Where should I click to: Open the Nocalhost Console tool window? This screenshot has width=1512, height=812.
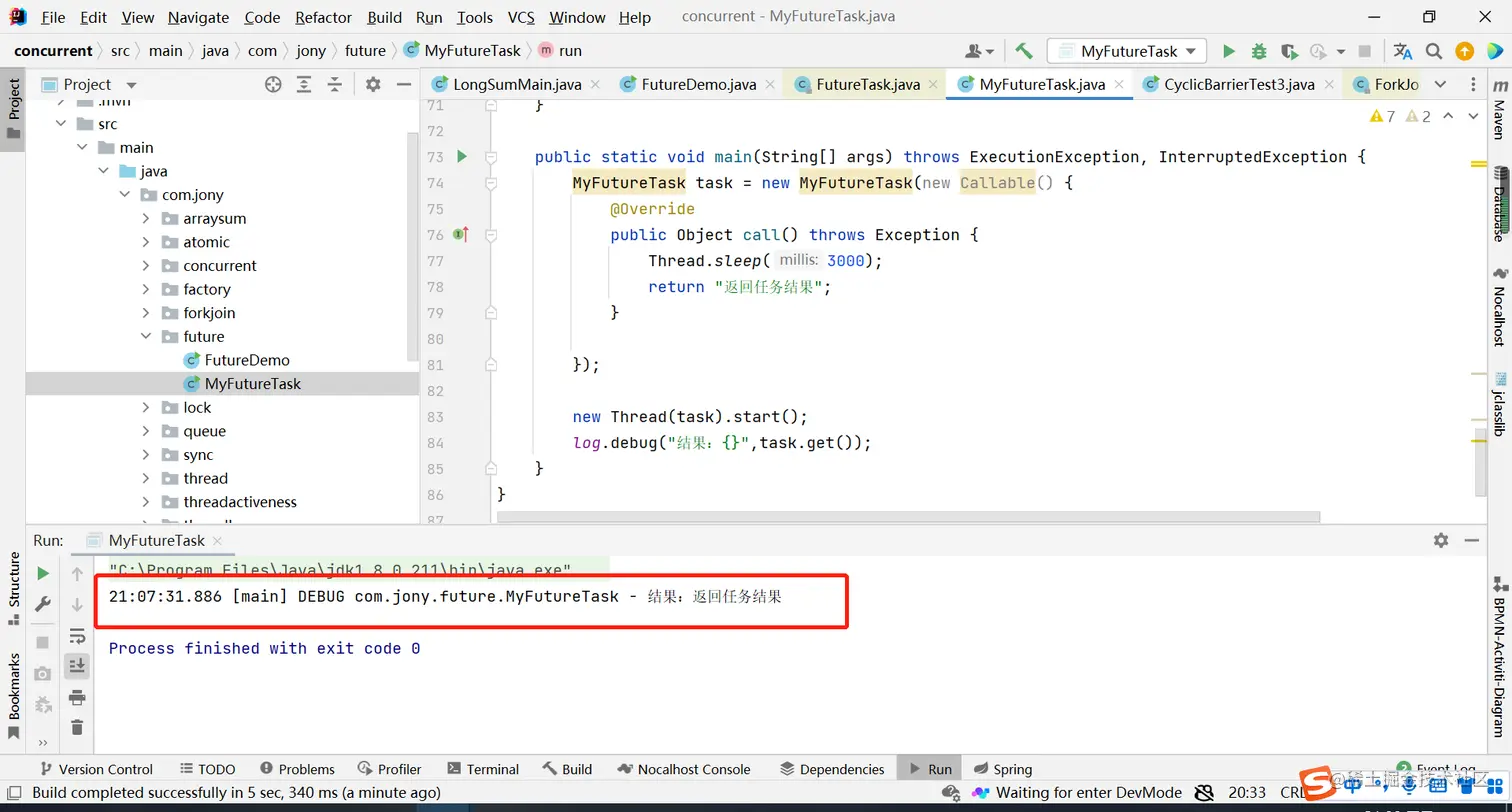tap(684, 769)
